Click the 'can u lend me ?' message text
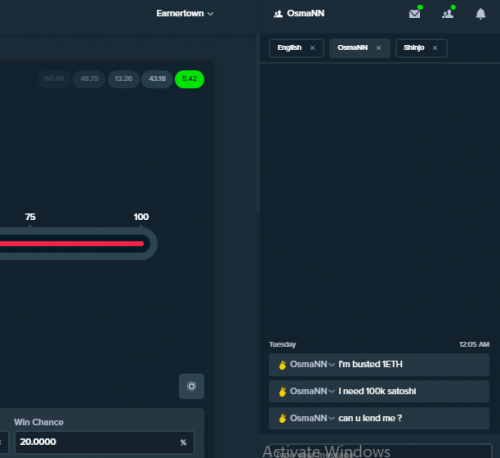Screen dimensions: 500x458 click(370, 418)
